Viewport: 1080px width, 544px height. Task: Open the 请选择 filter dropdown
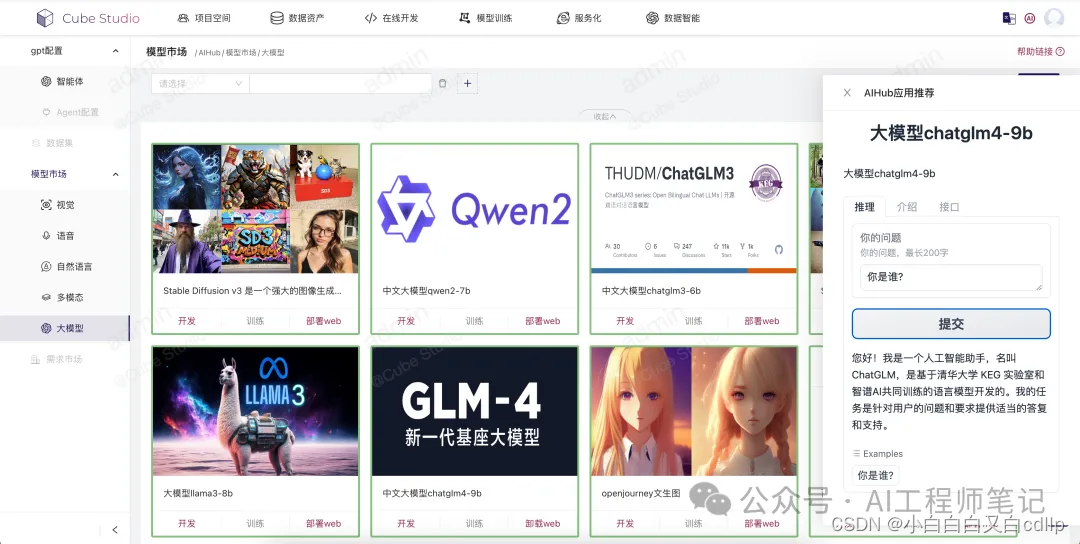tap(200, 83)
